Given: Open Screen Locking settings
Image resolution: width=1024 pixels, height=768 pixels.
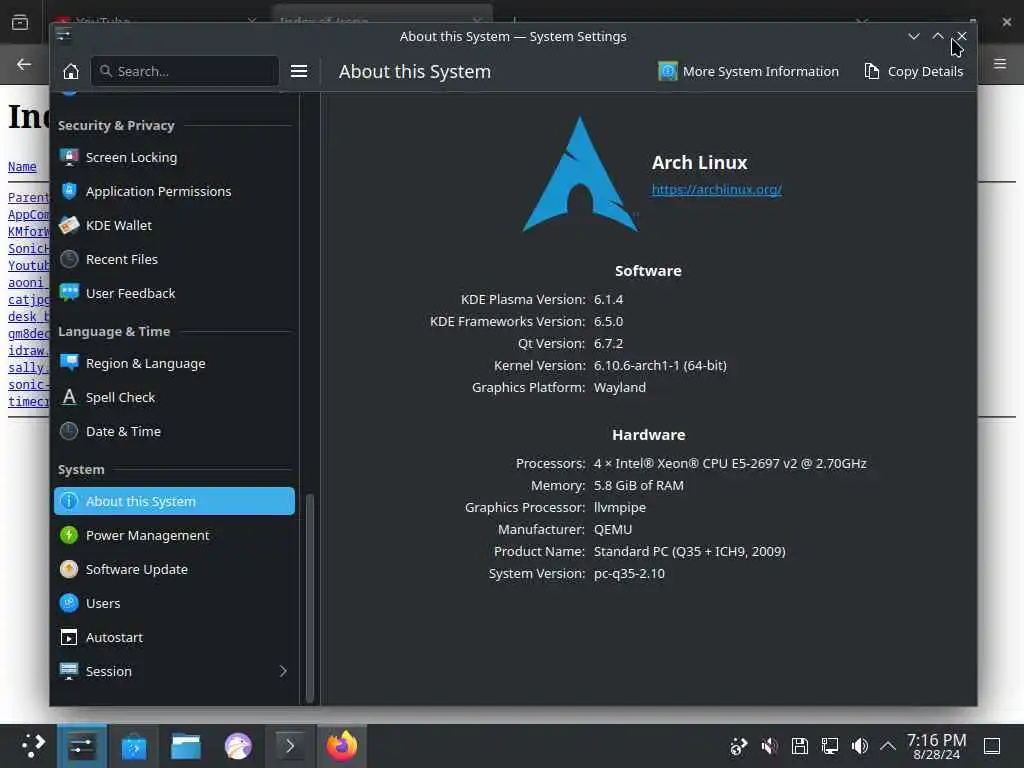Looking at the screenshot, I should pyautogui.click(x=174, y=157).
